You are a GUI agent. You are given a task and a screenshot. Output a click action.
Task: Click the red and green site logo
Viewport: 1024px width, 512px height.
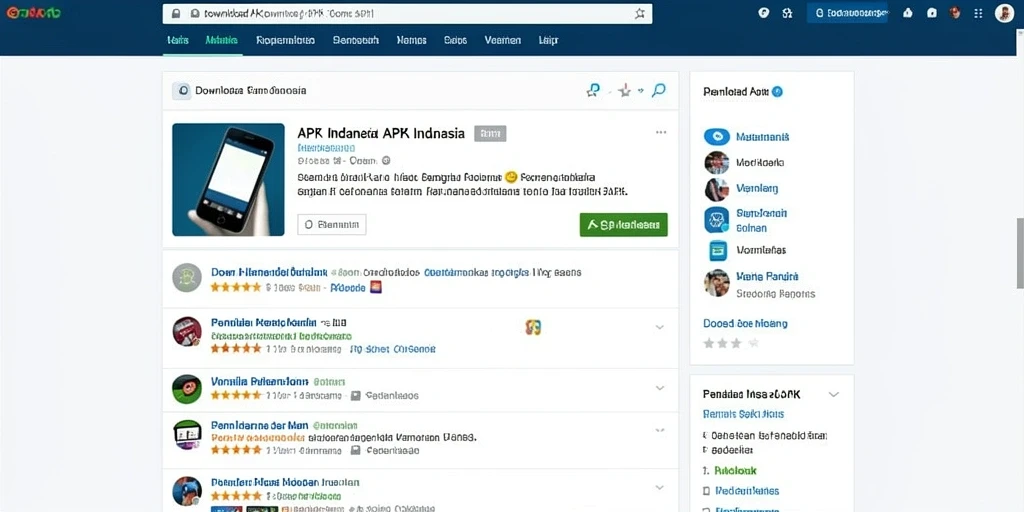[33, 13]
